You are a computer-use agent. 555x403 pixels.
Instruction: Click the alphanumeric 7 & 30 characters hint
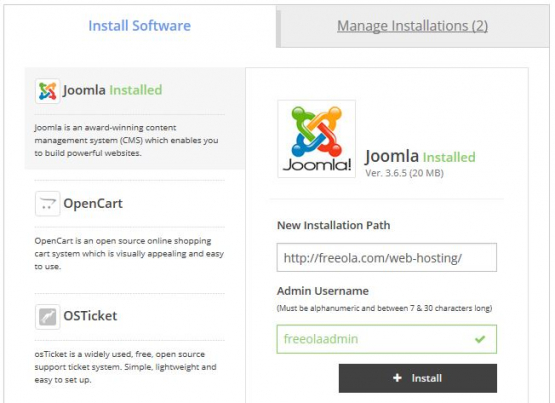(x=384, y=308)
